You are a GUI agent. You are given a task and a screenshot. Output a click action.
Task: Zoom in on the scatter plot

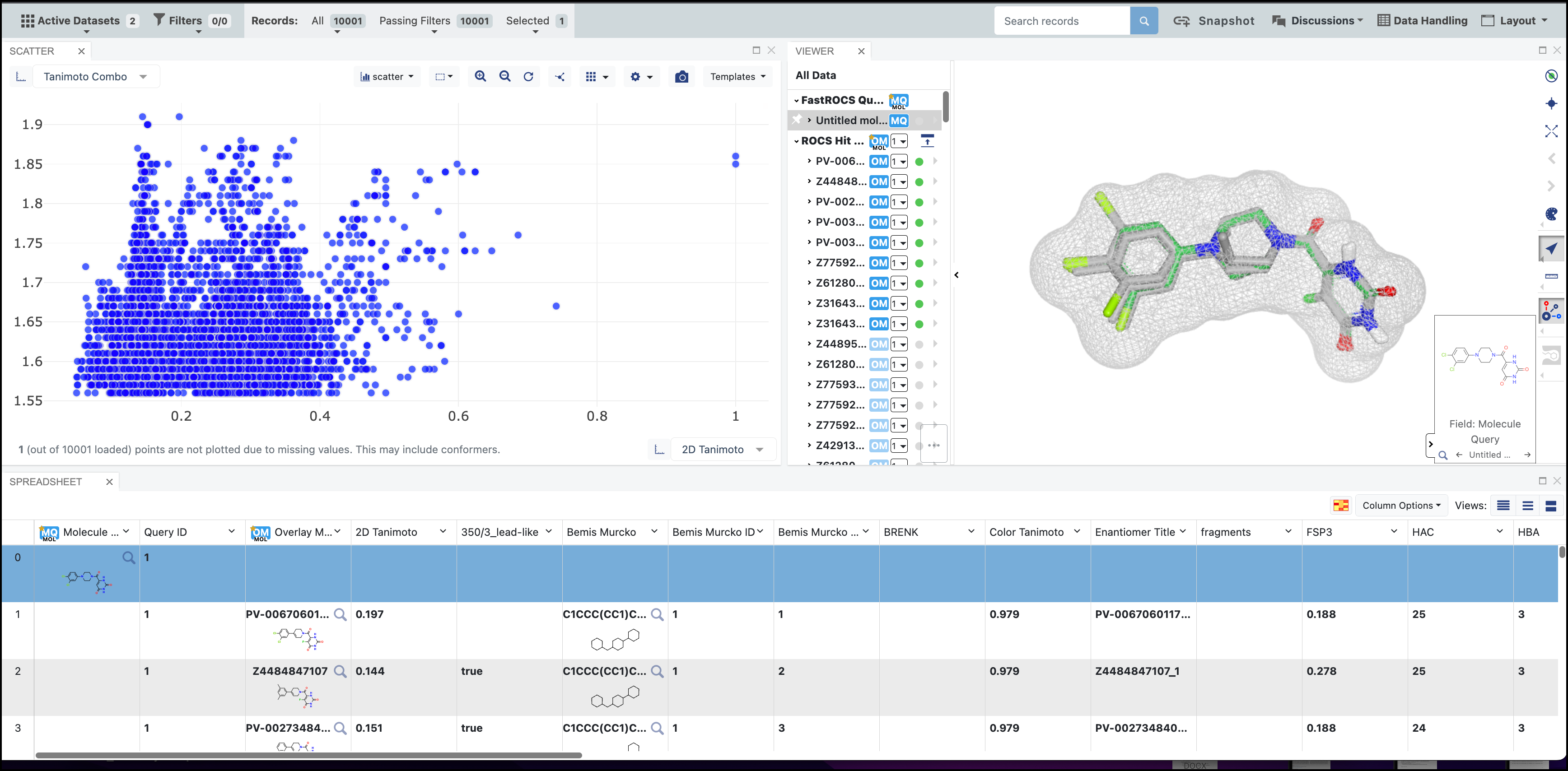pos(480,76)
